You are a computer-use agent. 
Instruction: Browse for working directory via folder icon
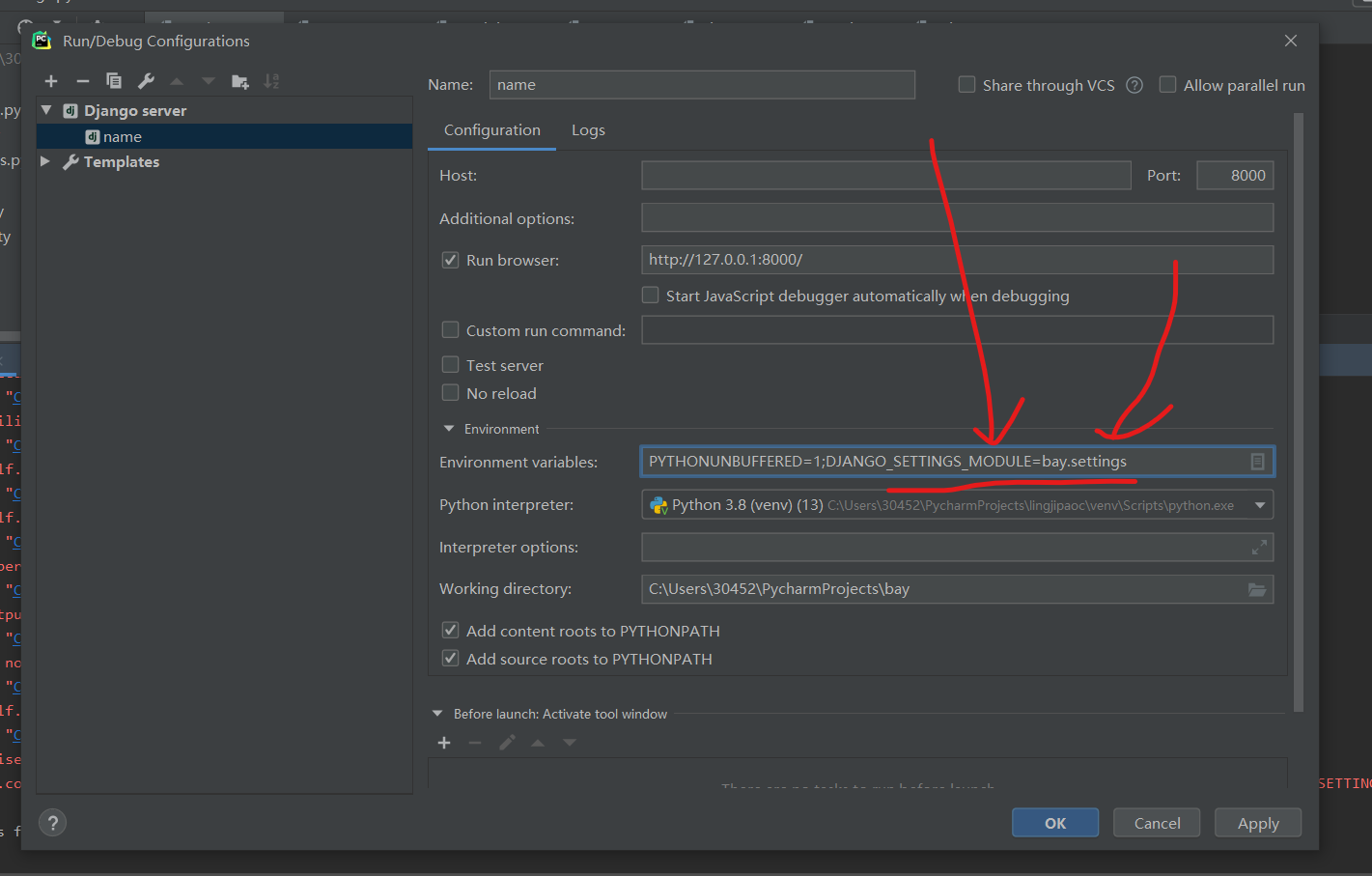(x=1257, y=588)
